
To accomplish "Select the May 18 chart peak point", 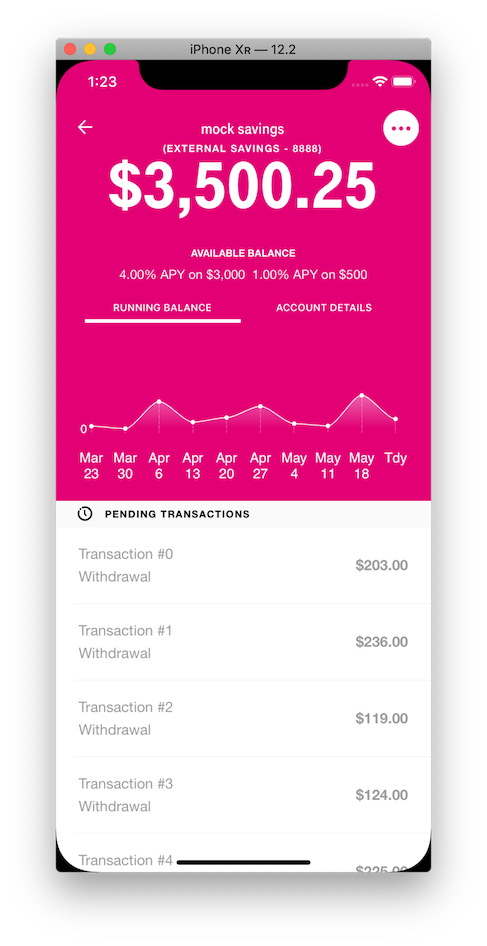I will click(x=361, y=395).
